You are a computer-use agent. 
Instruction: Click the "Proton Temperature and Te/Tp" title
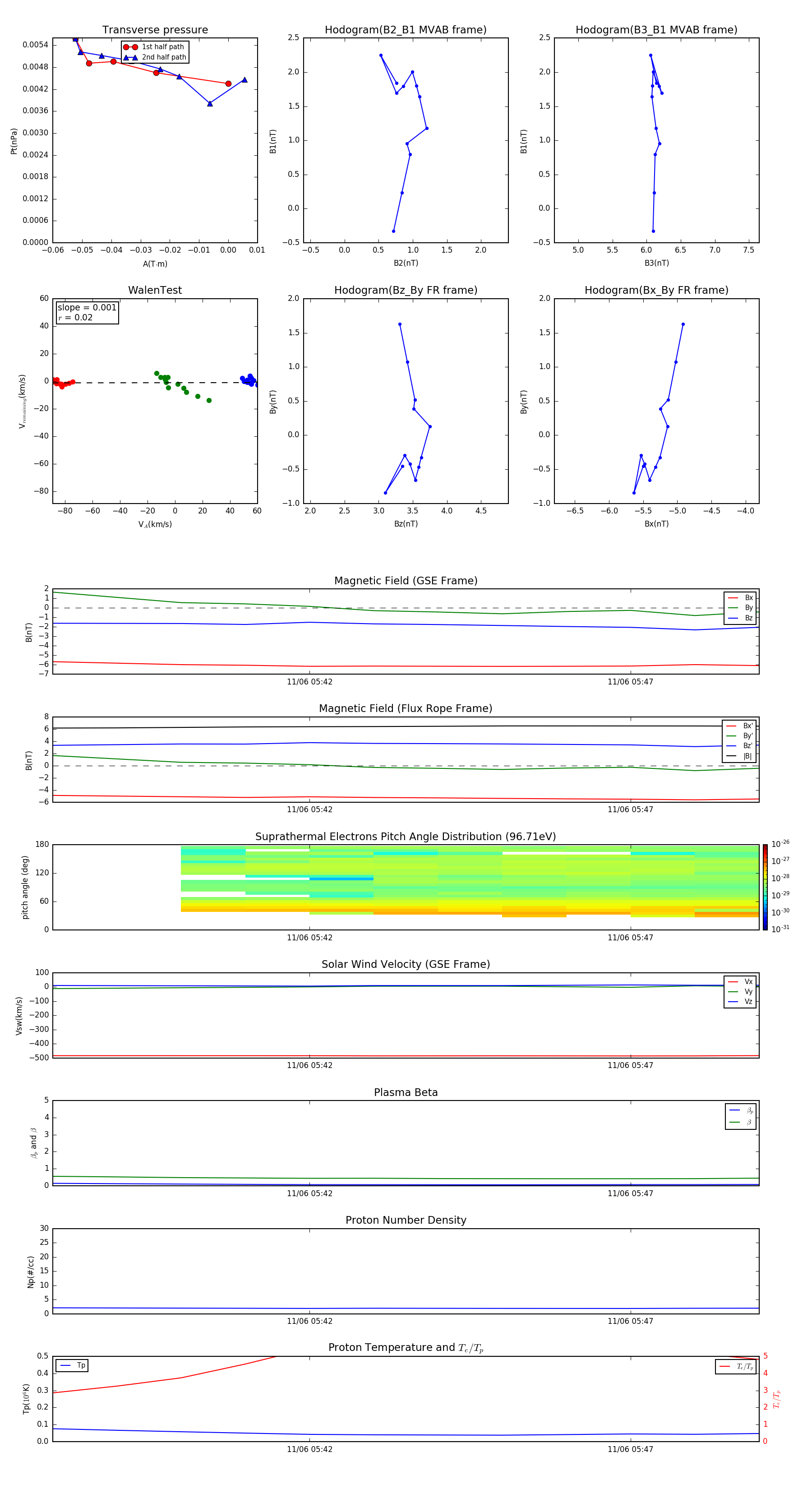pos(406,1347)
